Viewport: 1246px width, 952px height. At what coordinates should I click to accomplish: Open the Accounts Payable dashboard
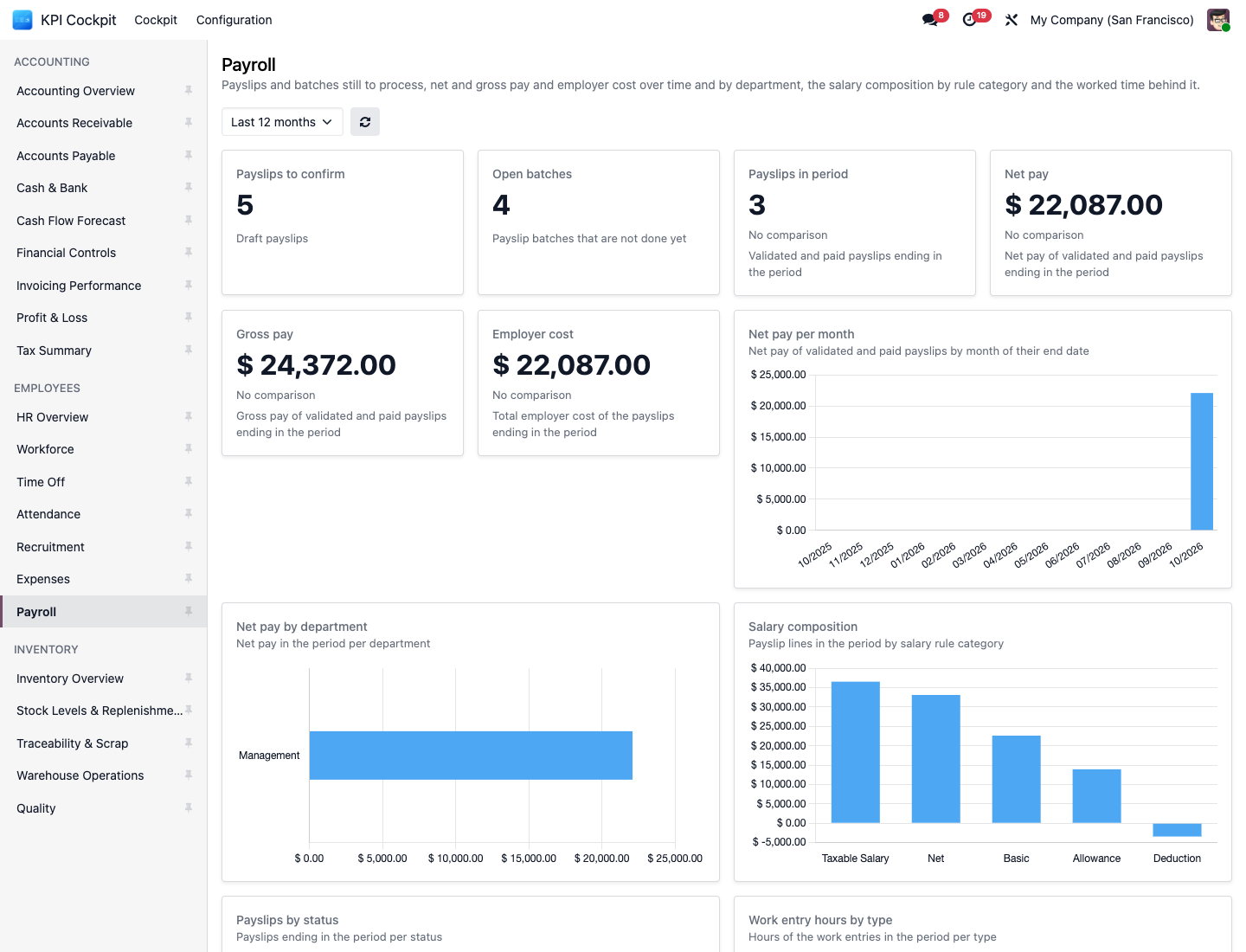104,156
